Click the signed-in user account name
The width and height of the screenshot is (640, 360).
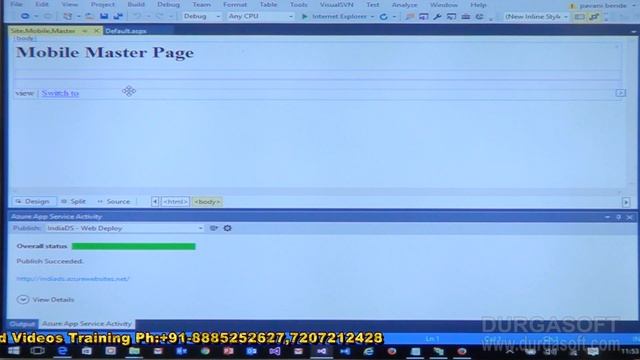(603, 6)
